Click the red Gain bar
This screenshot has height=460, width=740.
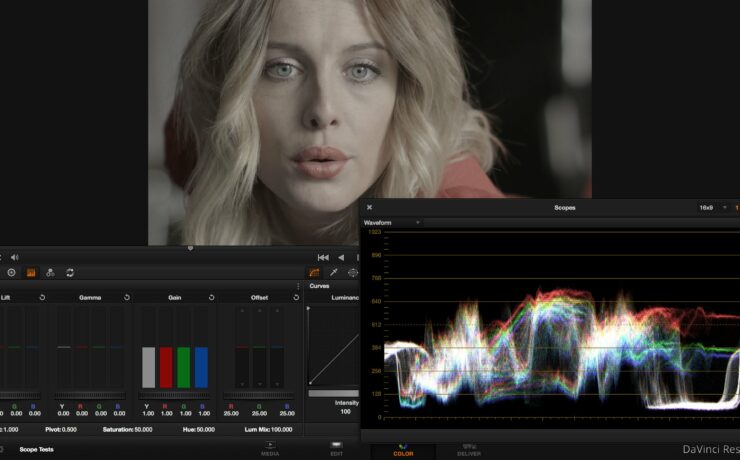[166, 368]
